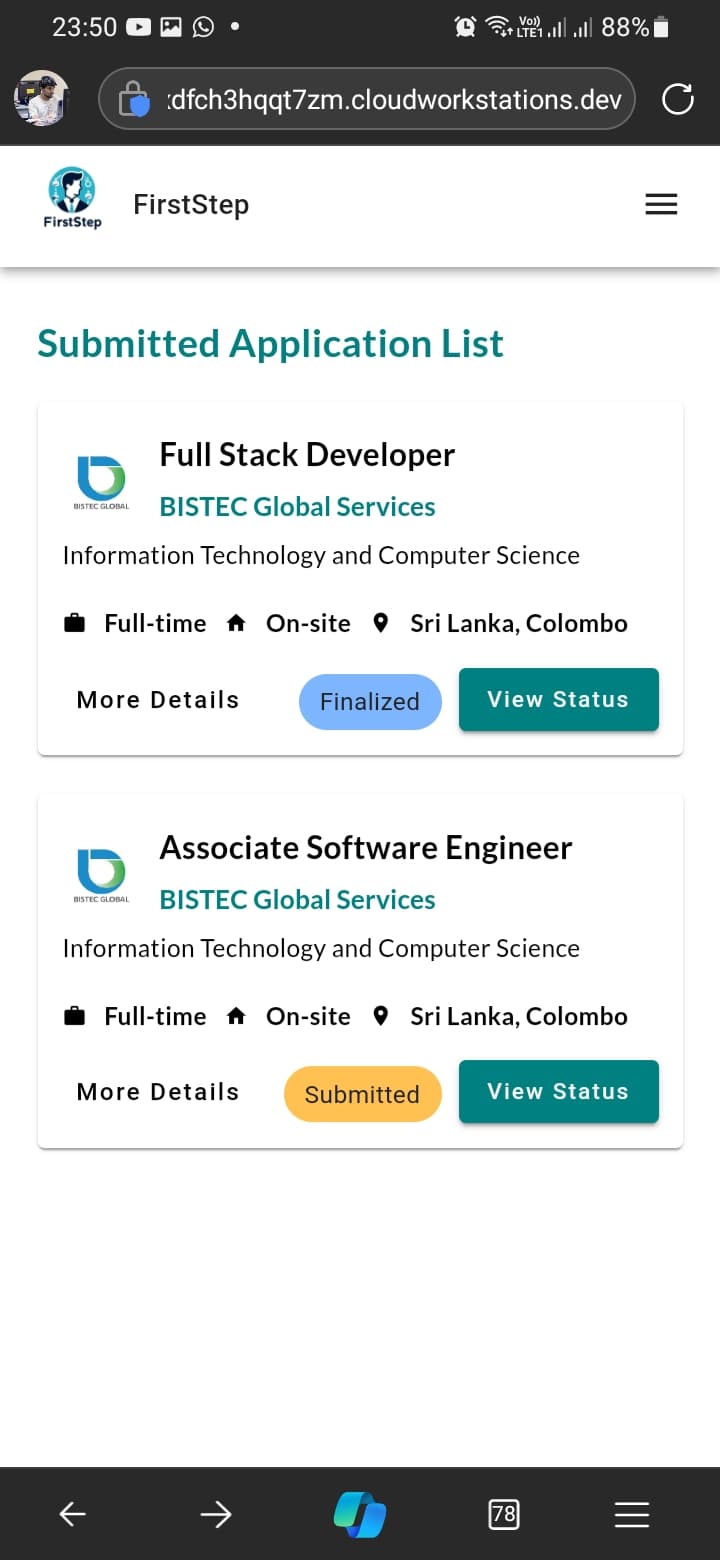This screenshot has width=720, height=1560.
Task: Open More Details for Associate Software Engineer
Action: (x=157, y=1091)
